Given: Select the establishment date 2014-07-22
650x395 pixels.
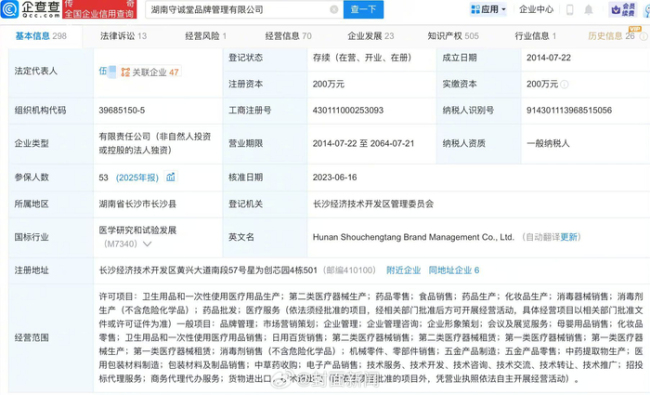Looking at the screenshot, I should pyautogui.click(x=549, y=58).
